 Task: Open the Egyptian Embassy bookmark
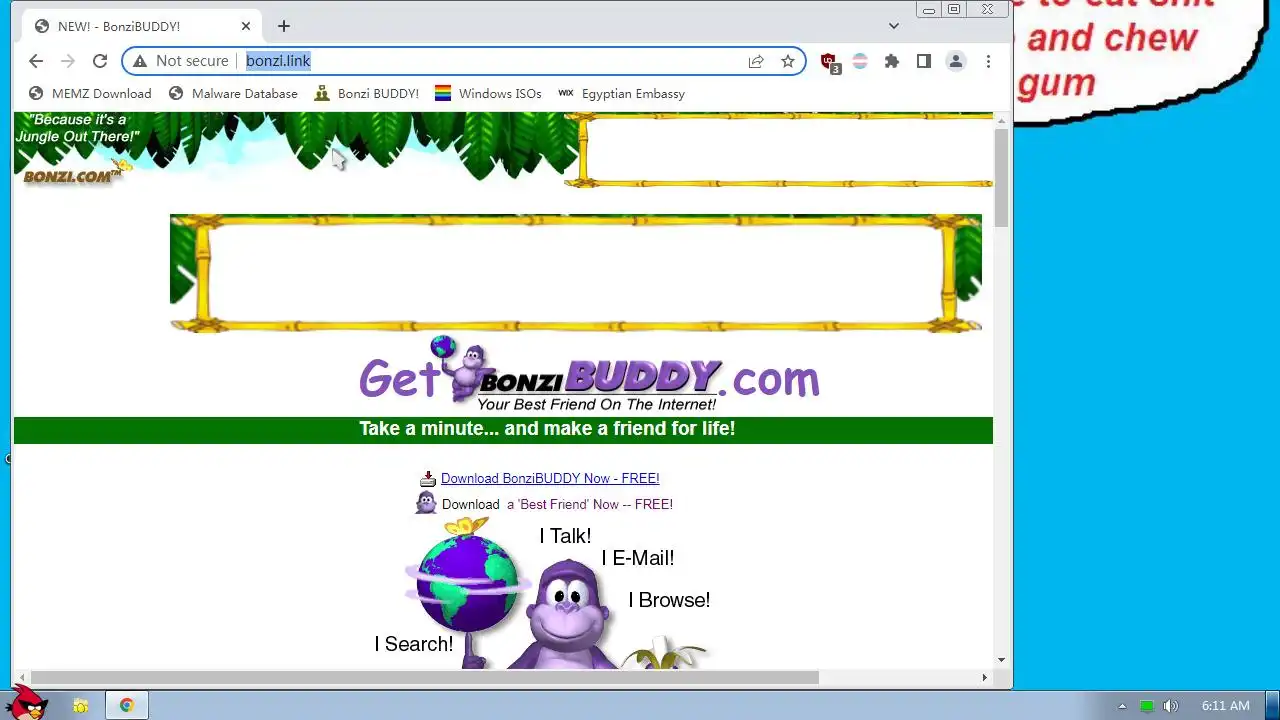[621, 93]
